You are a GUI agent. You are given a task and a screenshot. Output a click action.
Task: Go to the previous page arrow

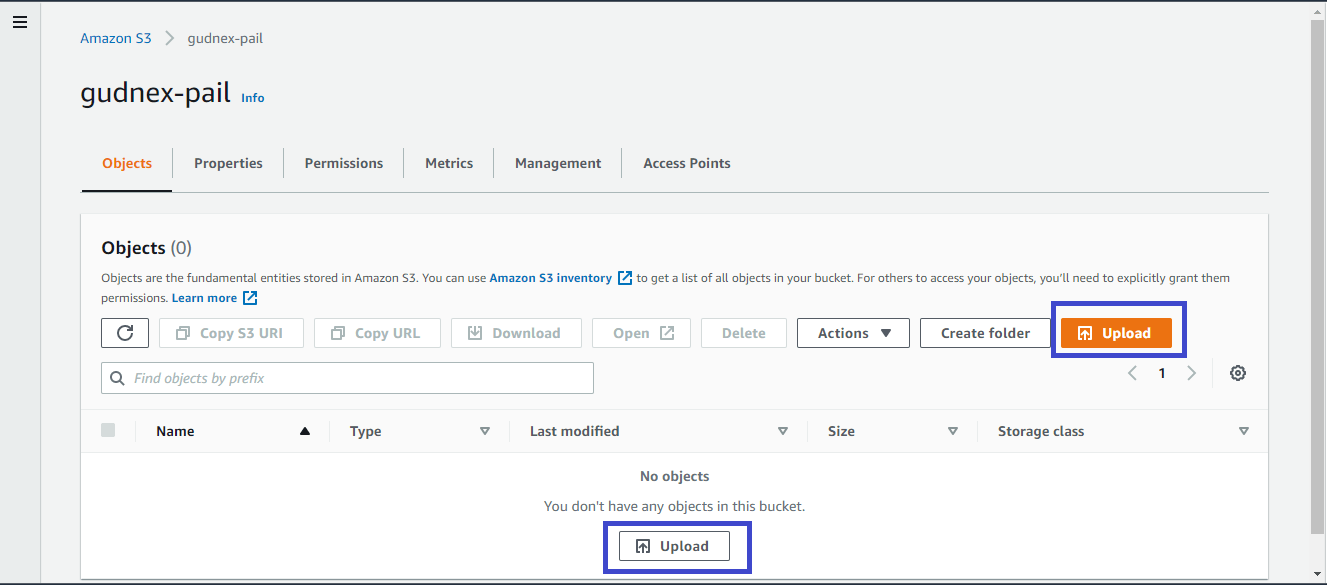point(1132,373)
